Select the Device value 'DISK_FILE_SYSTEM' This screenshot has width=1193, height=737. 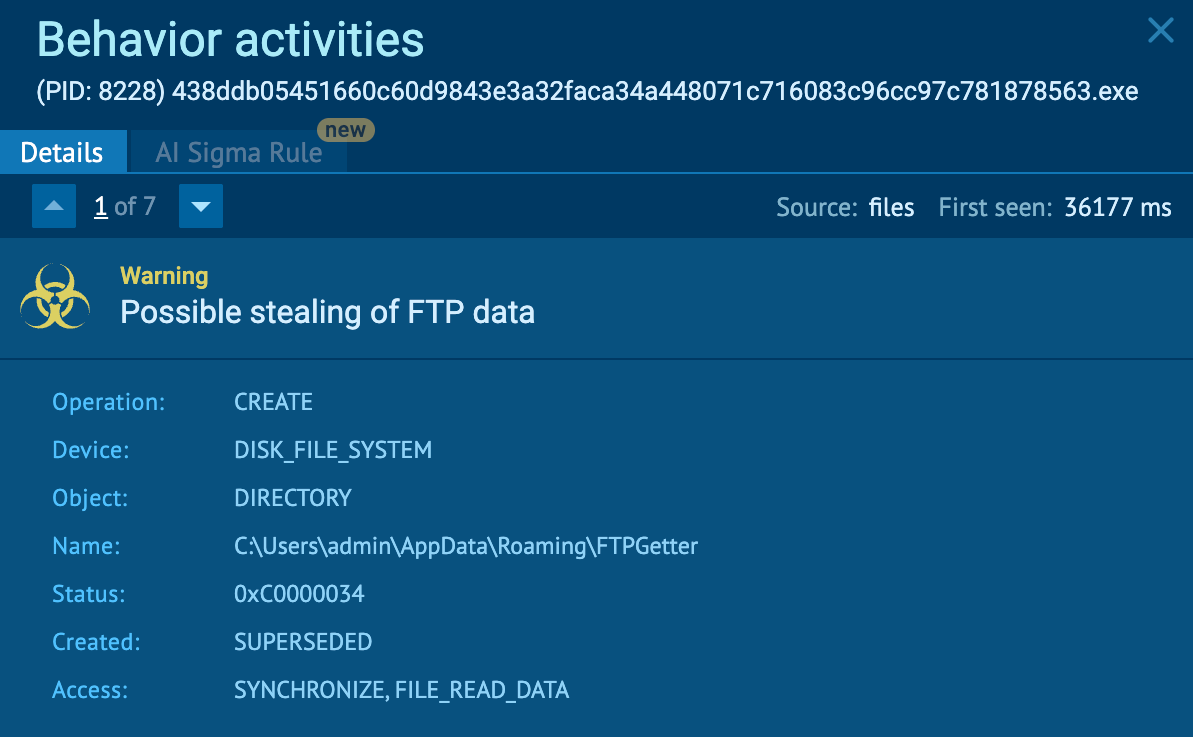point(332,450)
